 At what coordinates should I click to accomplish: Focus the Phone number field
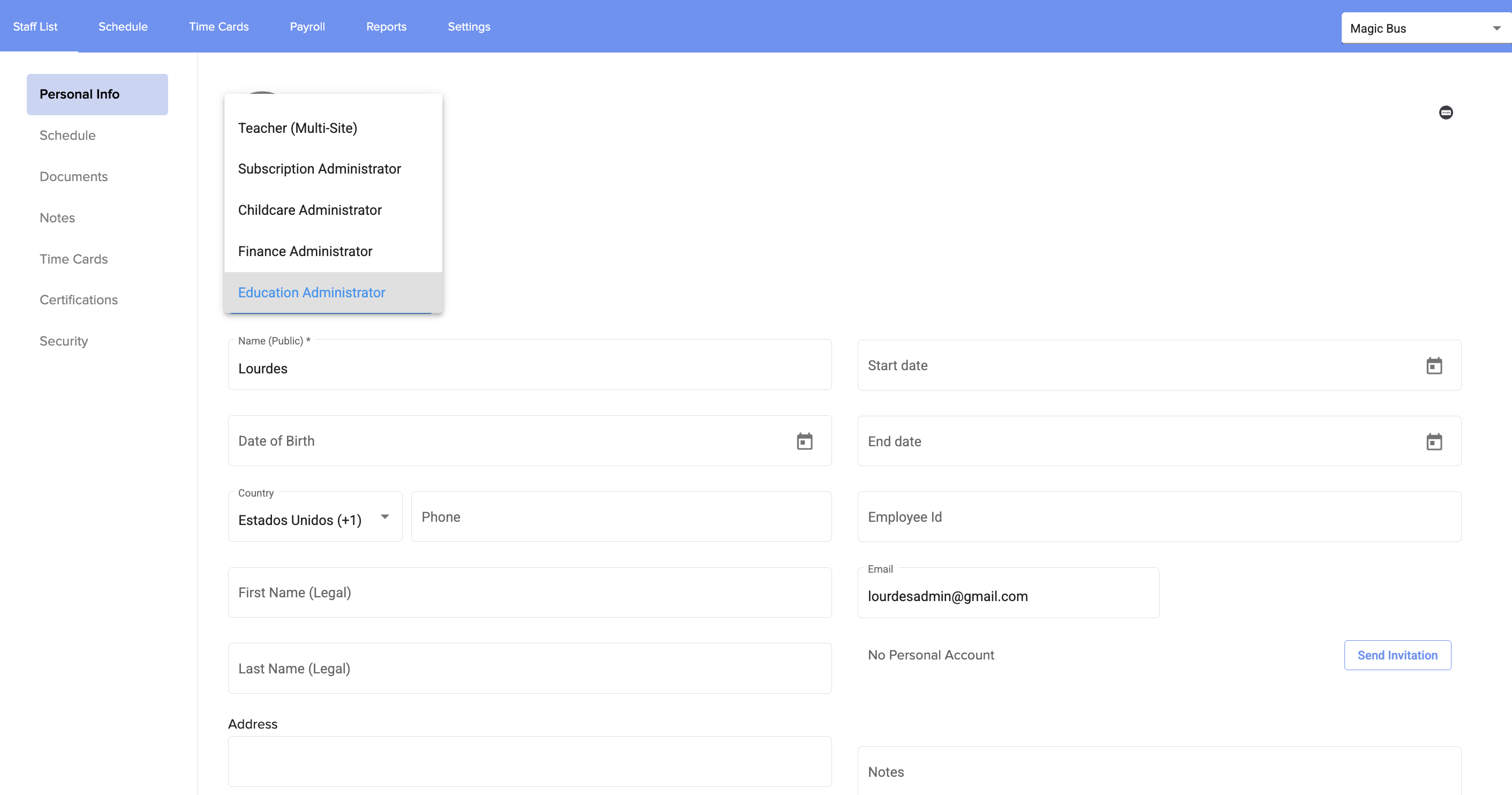(621, 516)
